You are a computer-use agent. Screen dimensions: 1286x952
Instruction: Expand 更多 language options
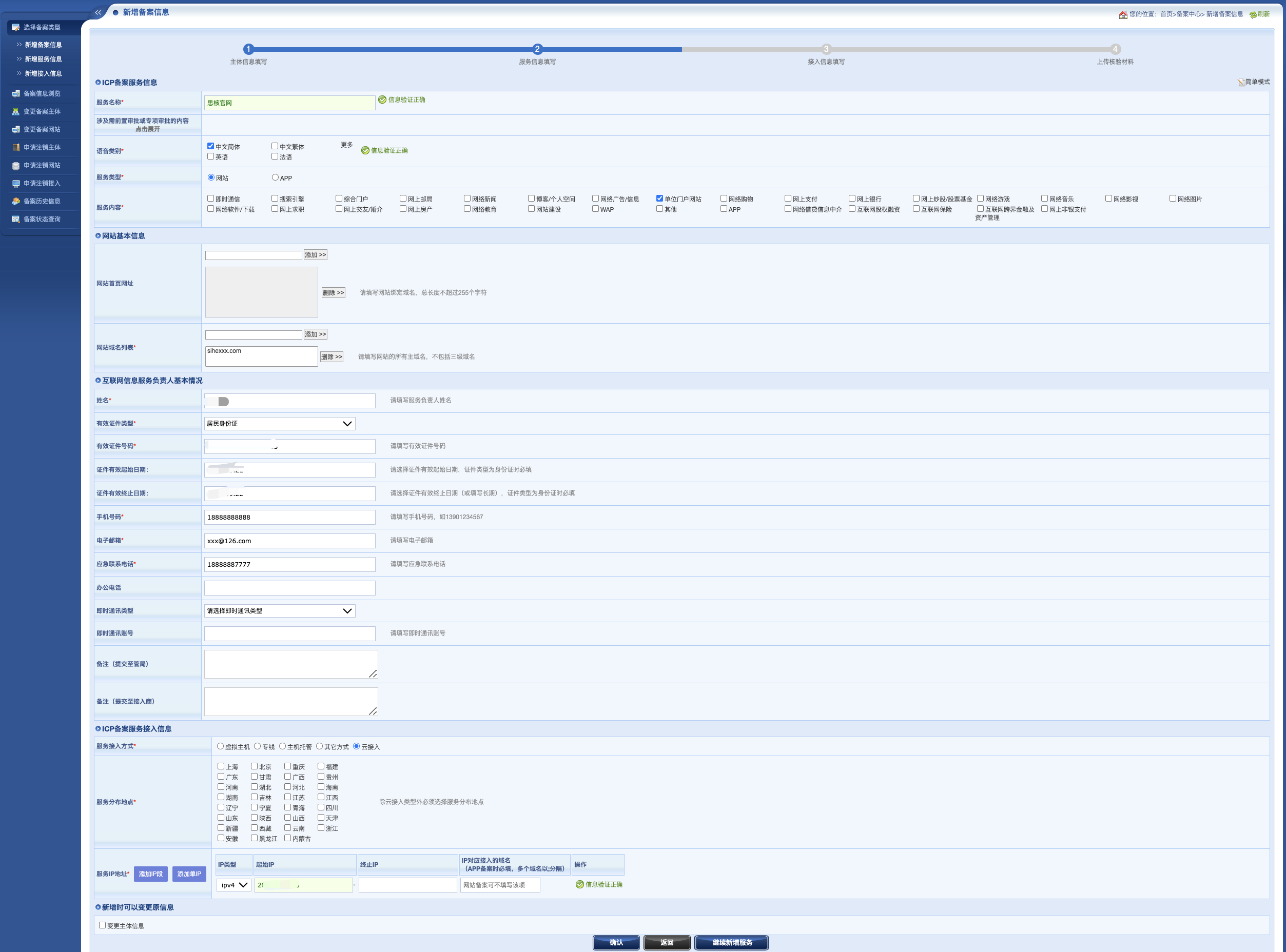coord(346,145)
